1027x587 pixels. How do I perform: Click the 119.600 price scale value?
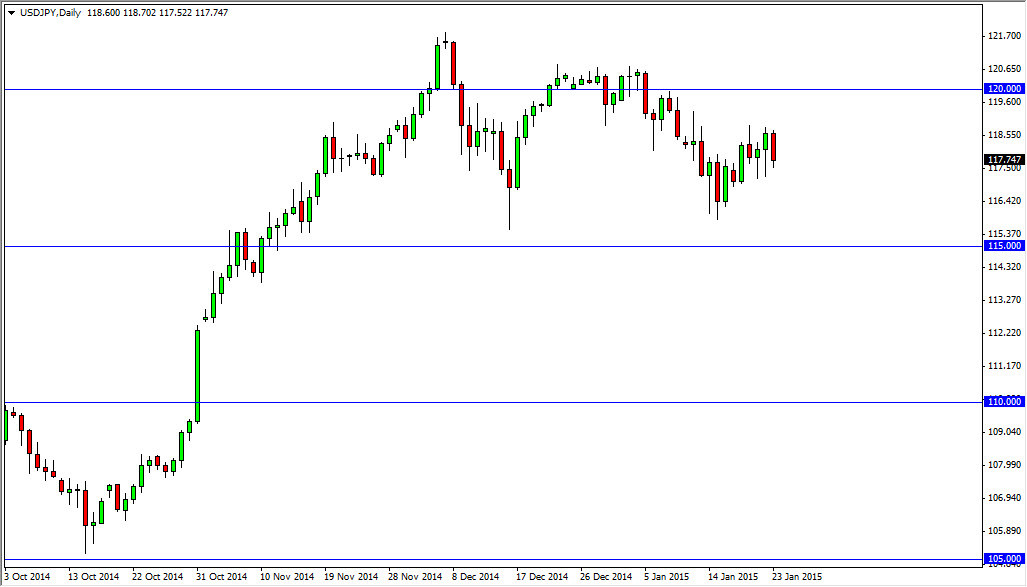1004,102
